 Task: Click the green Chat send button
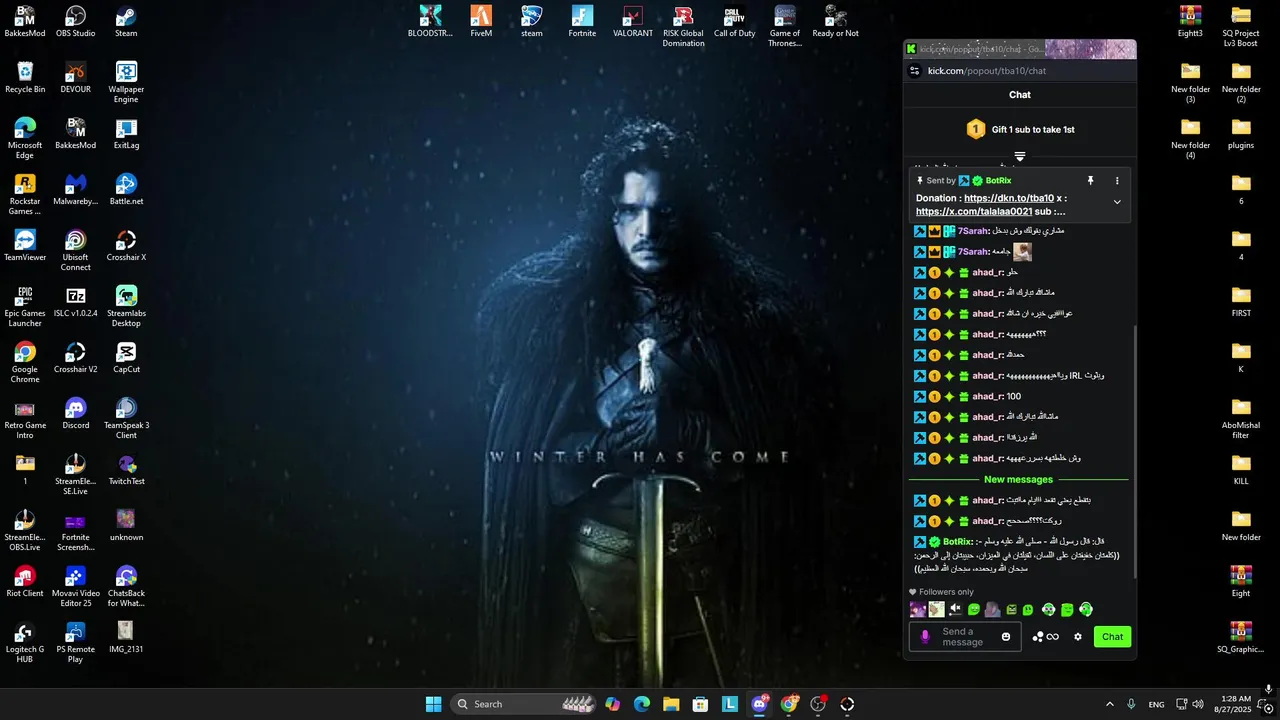(1113, 637)
